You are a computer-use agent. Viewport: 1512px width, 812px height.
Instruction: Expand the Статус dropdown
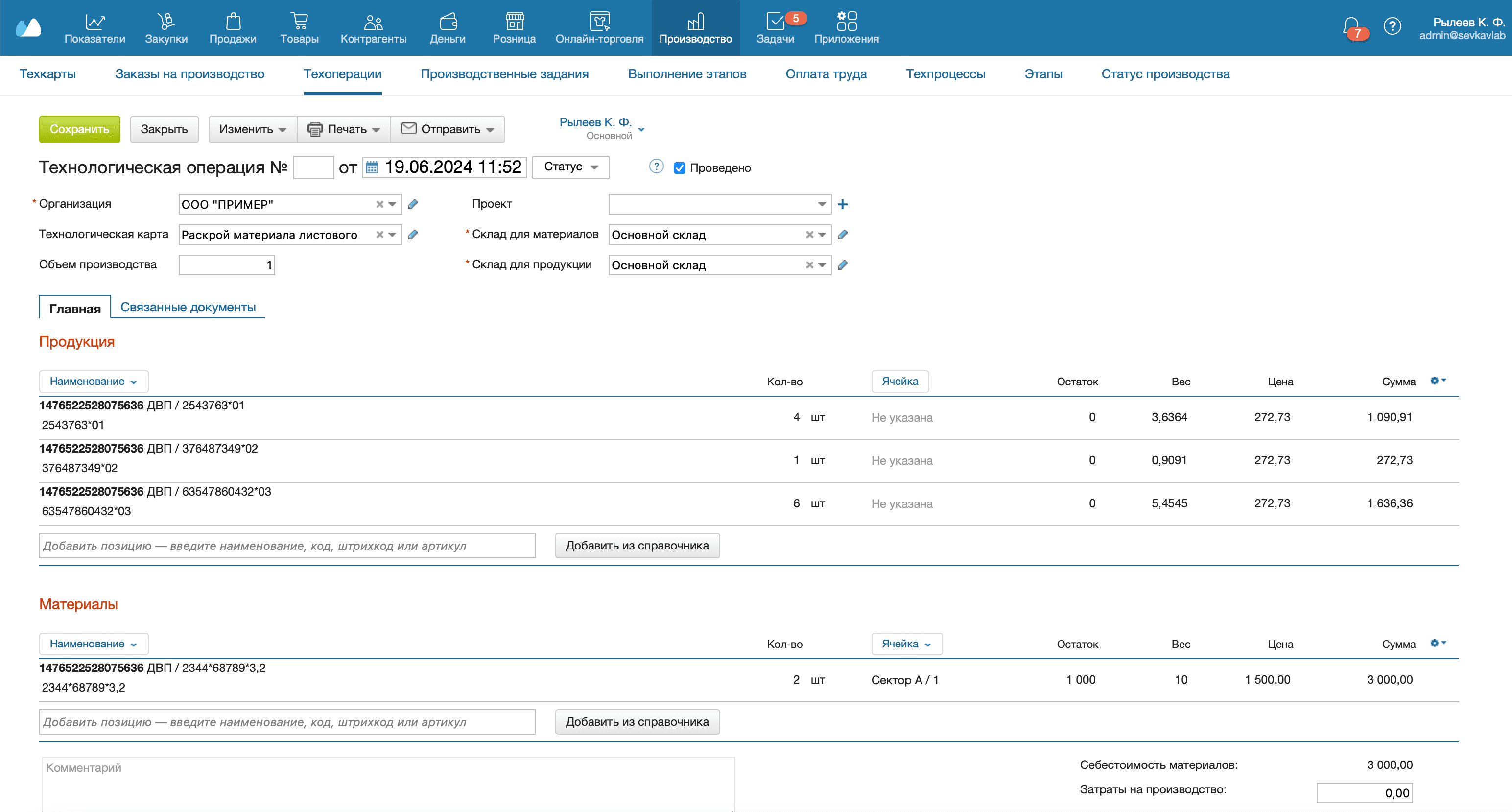point(570,167)
